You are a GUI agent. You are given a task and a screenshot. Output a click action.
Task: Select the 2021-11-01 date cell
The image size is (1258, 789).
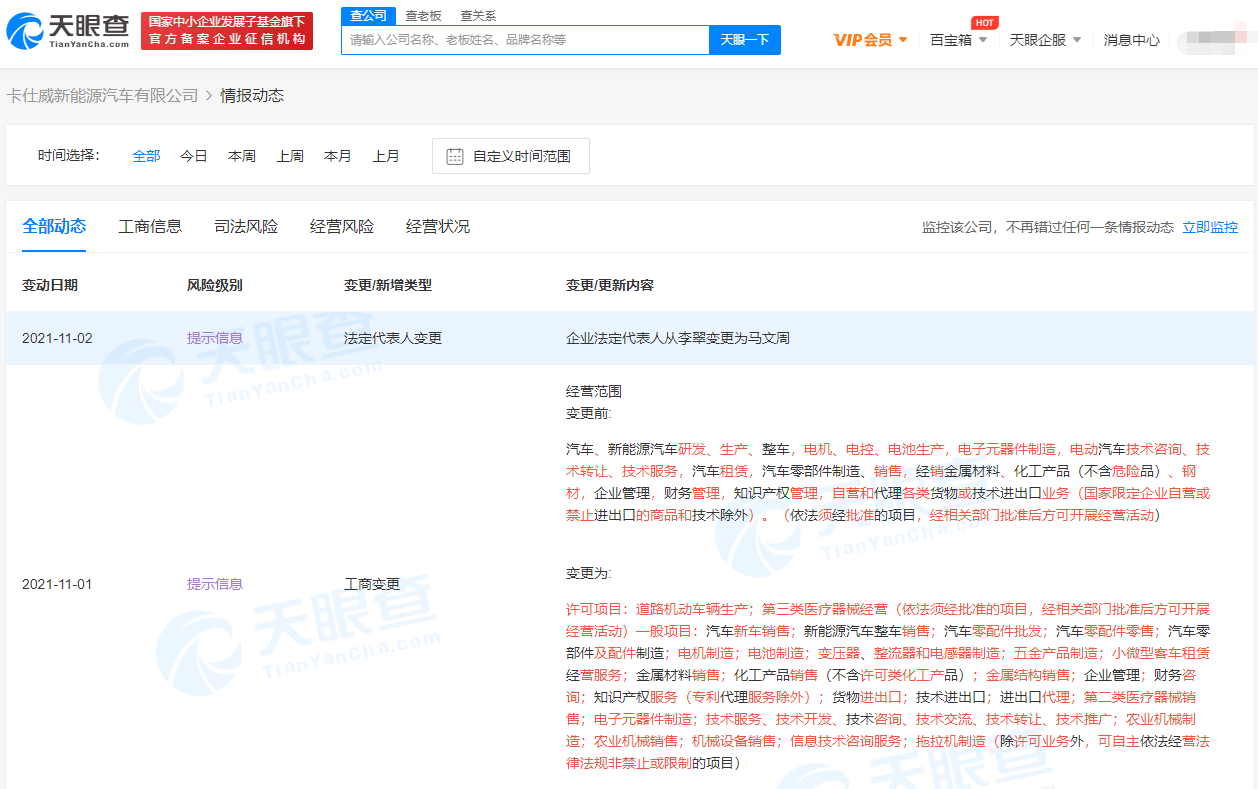57,584
